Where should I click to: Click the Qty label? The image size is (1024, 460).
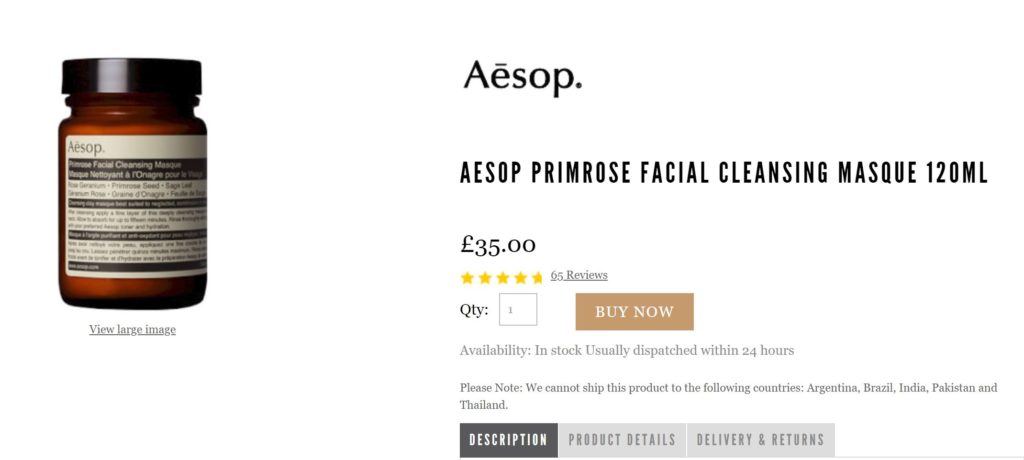pos(474,310)
